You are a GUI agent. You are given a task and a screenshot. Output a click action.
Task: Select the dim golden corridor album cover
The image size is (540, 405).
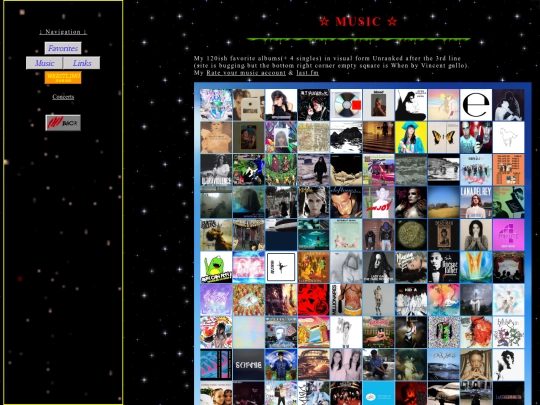pyautogui.click(x=378, y=137)
